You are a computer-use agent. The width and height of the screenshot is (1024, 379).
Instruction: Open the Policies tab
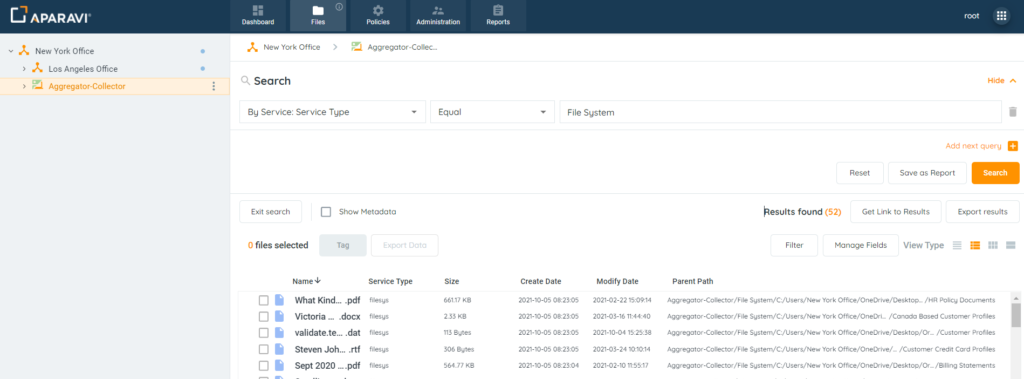(378, 16)
